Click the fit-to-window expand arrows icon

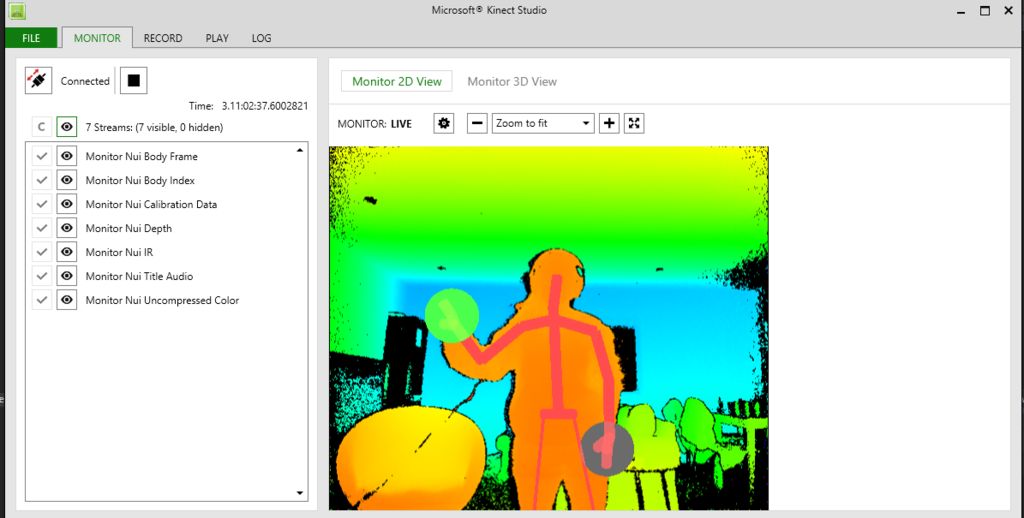pos(634,123)
